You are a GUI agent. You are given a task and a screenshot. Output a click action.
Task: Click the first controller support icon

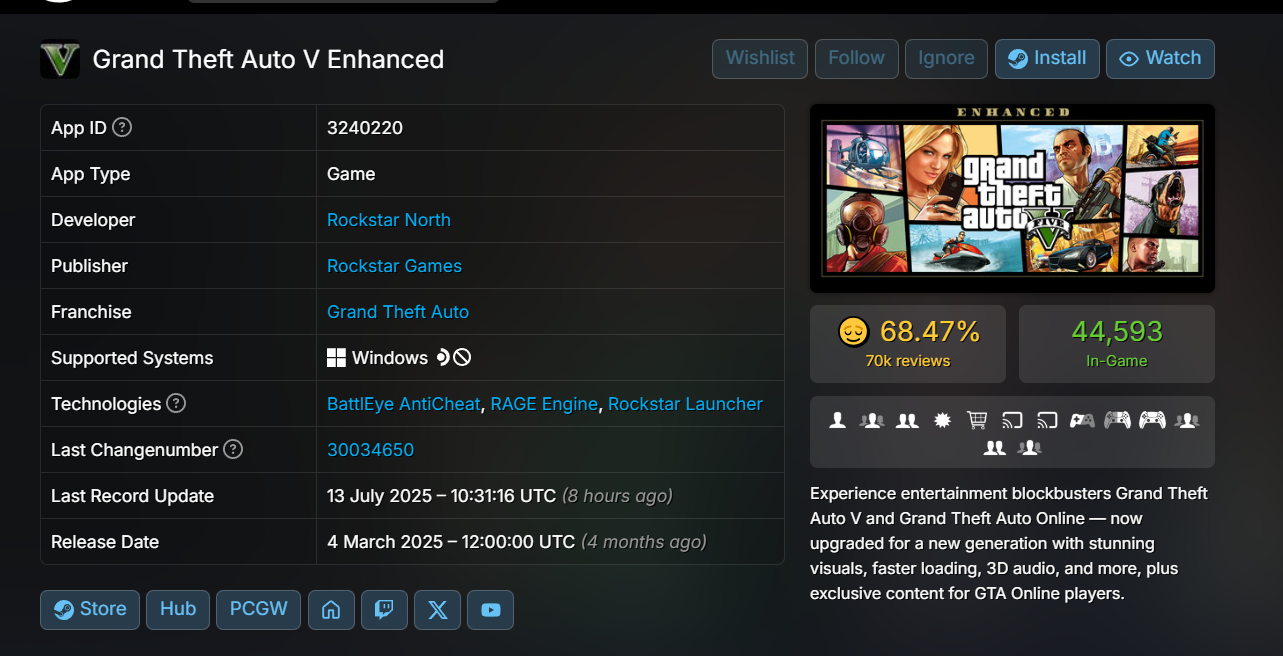(1082, 421)
